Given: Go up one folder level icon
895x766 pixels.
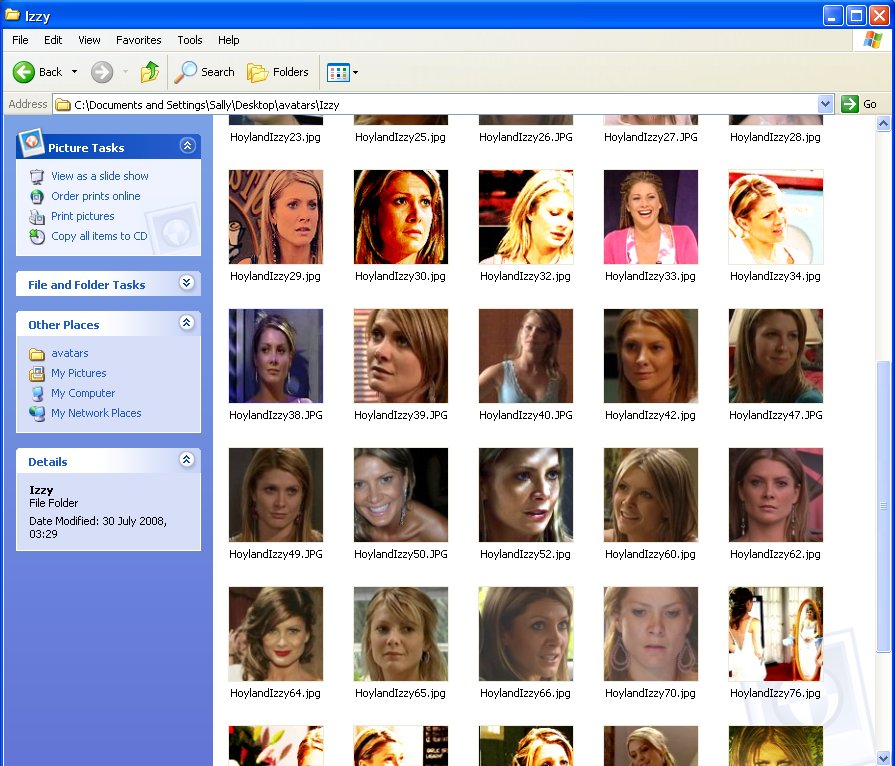Looking at the screenshot, I should (x=150, y=72).
